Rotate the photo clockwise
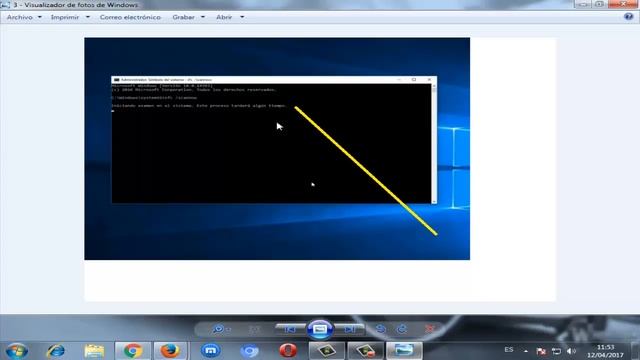 click(x=402, y=329)
